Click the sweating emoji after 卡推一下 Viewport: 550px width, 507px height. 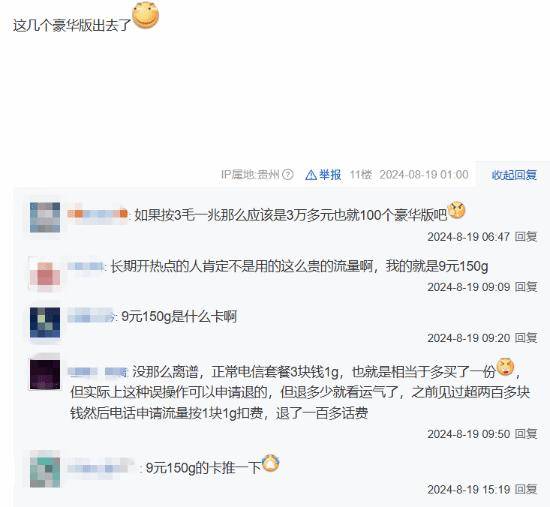tap(271, 463)
